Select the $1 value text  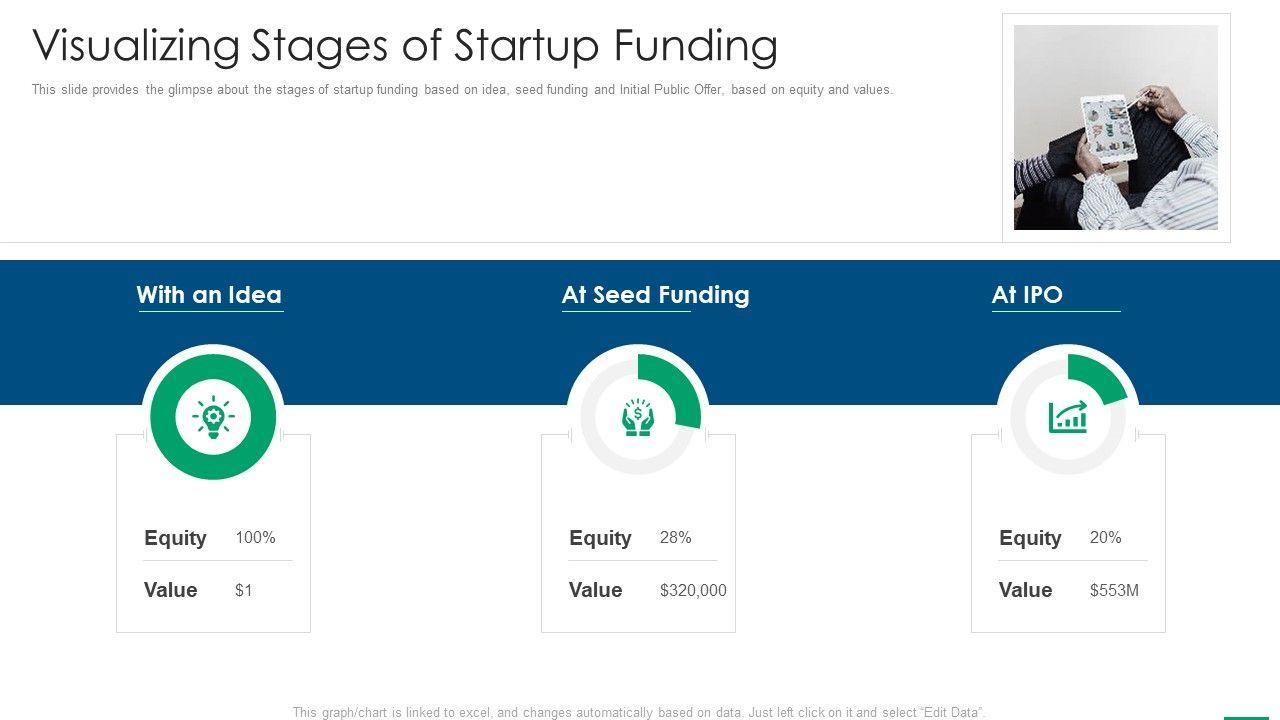pos(244,590)
